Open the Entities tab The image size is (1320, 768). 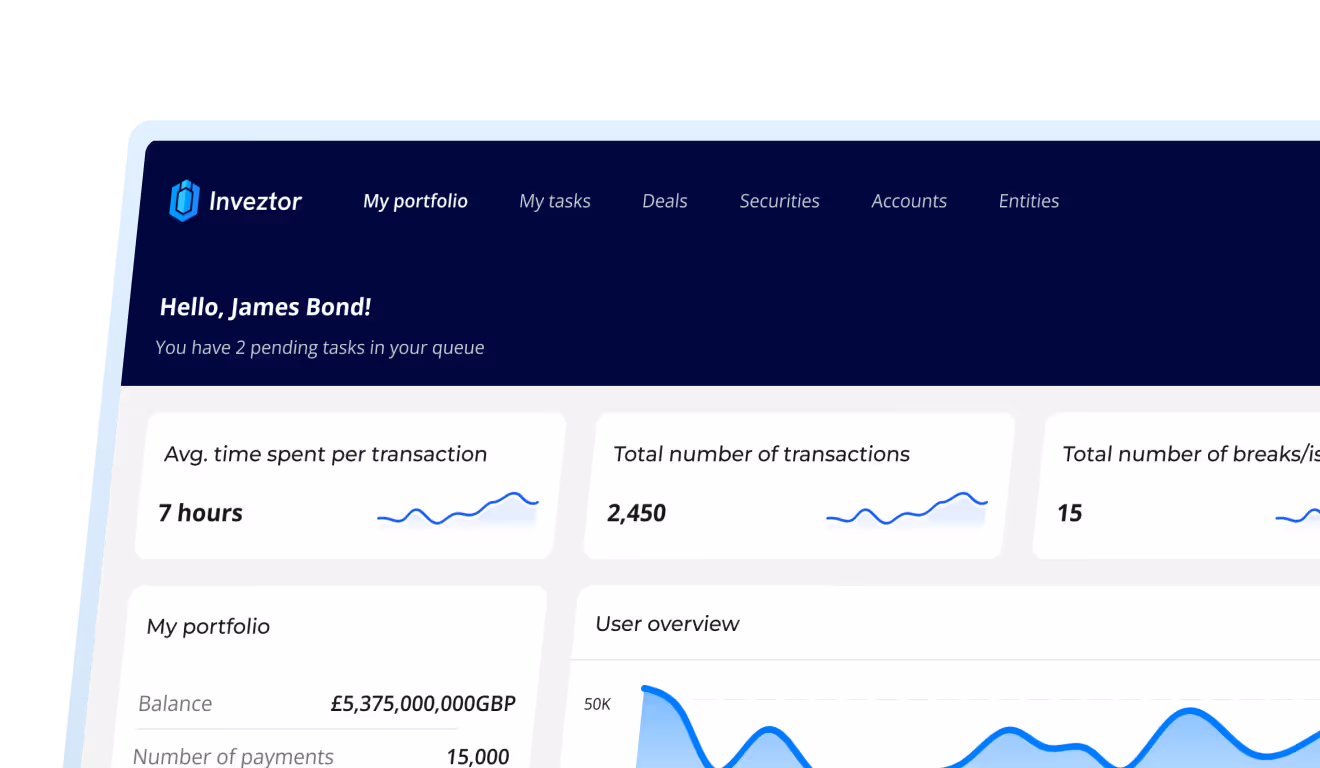coord(1029,201)
